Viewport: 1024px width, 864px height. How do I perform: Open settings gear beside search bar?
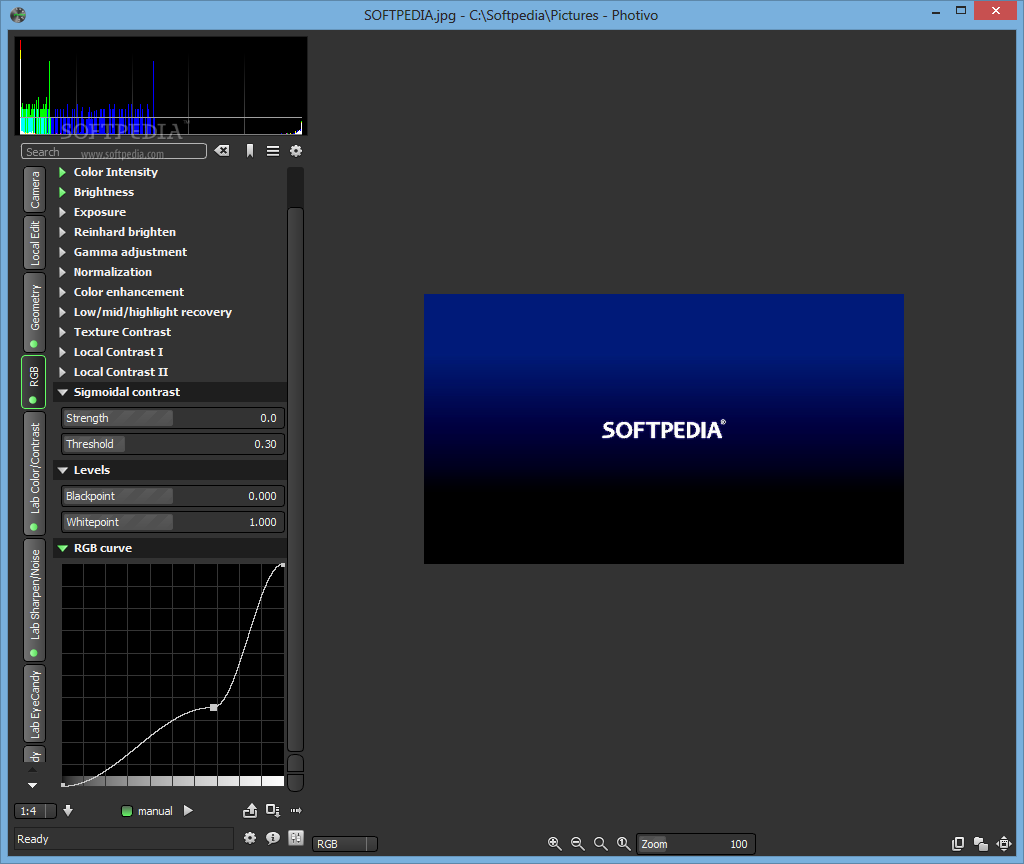[296, 151]
